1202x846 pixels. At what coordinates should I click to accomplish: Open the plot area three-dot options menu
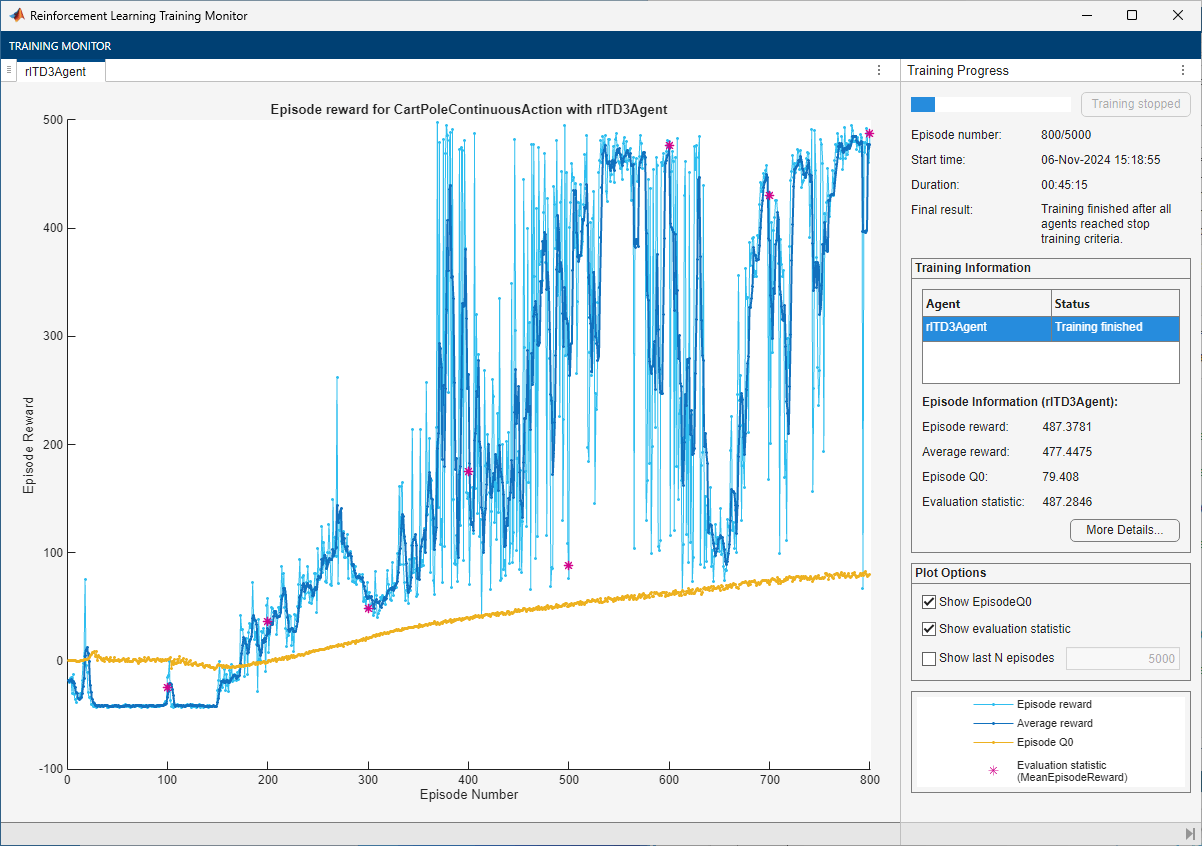(x=879, y=70)
